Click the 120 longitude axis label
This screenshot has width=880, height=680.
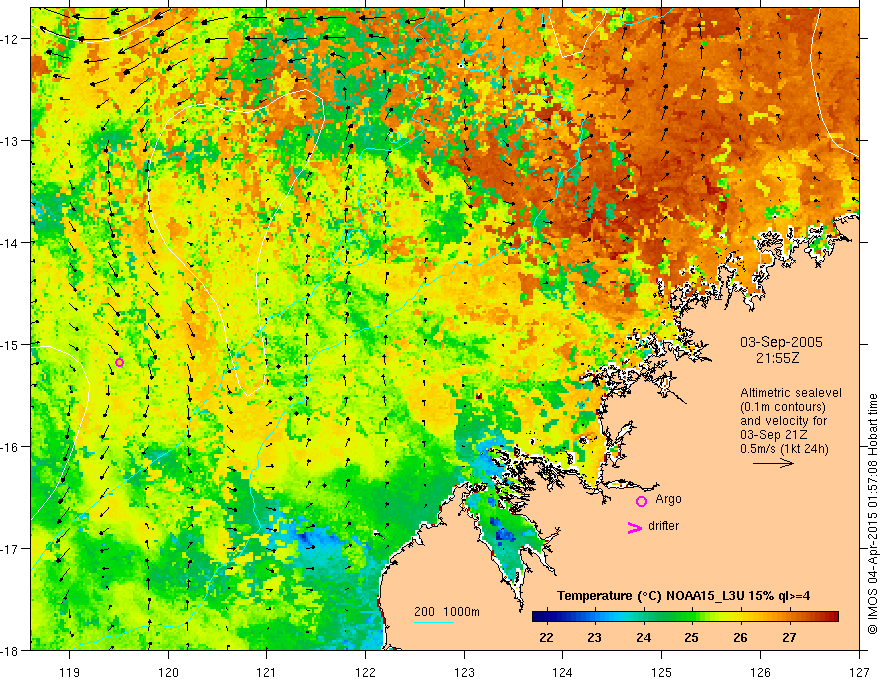tap(168, 672)
